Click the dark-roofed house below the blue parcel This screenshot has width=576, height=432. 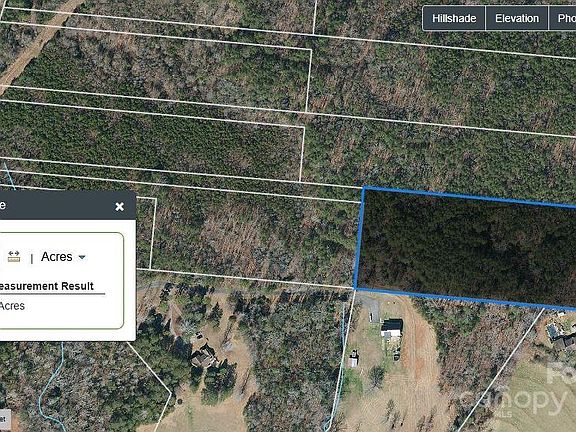click(392, 328)
